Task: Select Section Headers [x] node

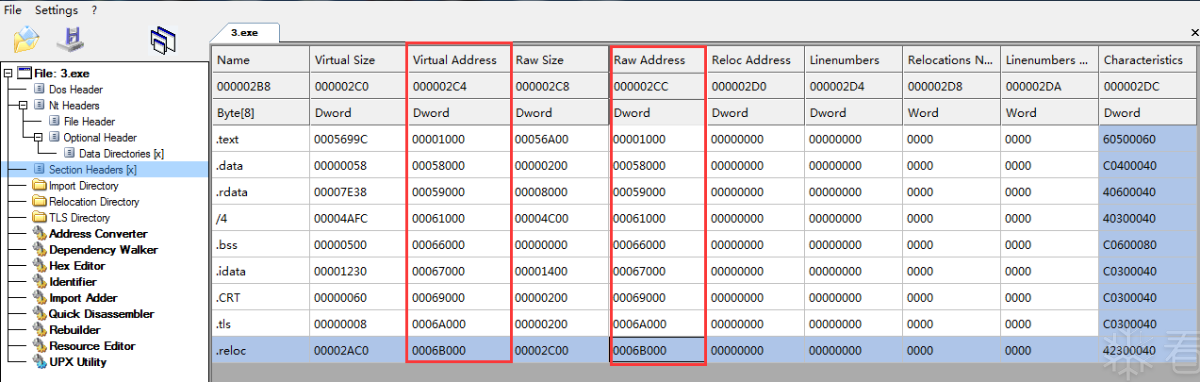Action: (93, 169)
